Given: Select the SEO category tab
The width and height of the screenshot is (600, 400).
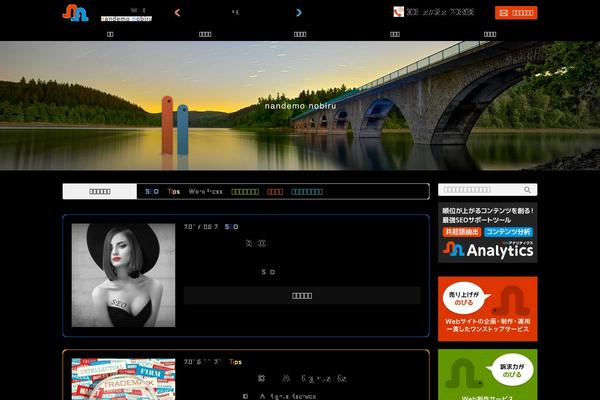Looking at the screenshot, I should (152, 191).
